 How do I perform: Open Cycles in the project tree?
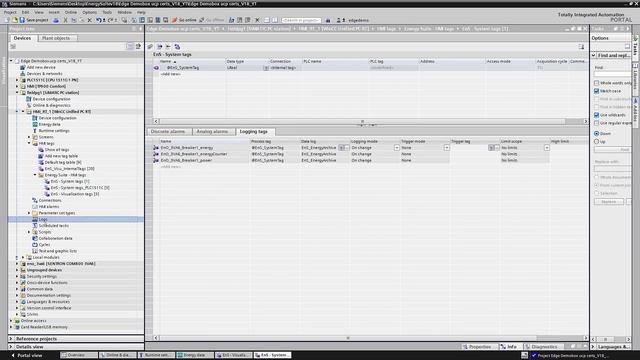coord(44,244)
